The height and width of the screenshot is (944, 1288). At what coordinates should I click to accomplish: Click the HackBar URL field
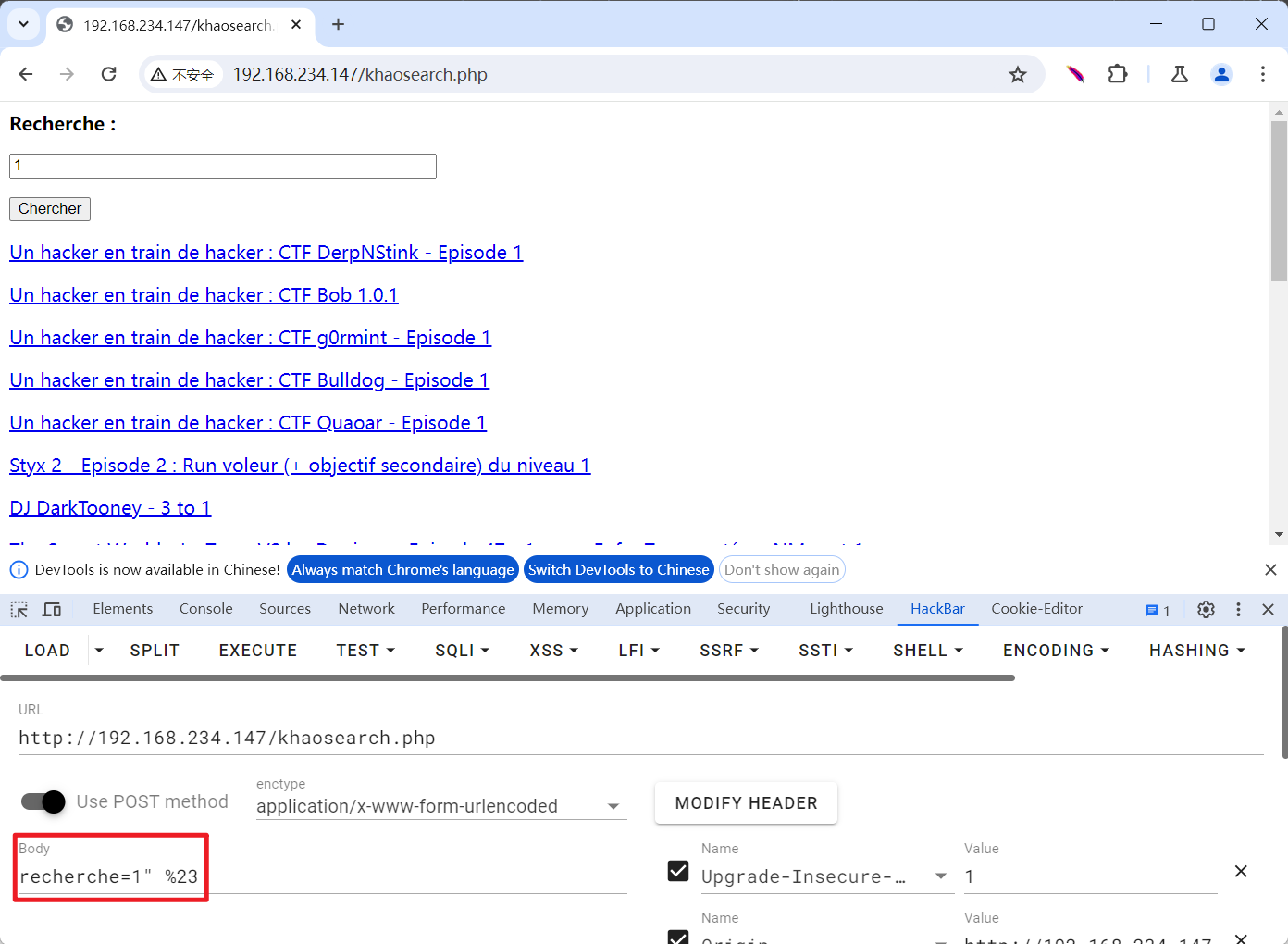click(x=640, y=738)
